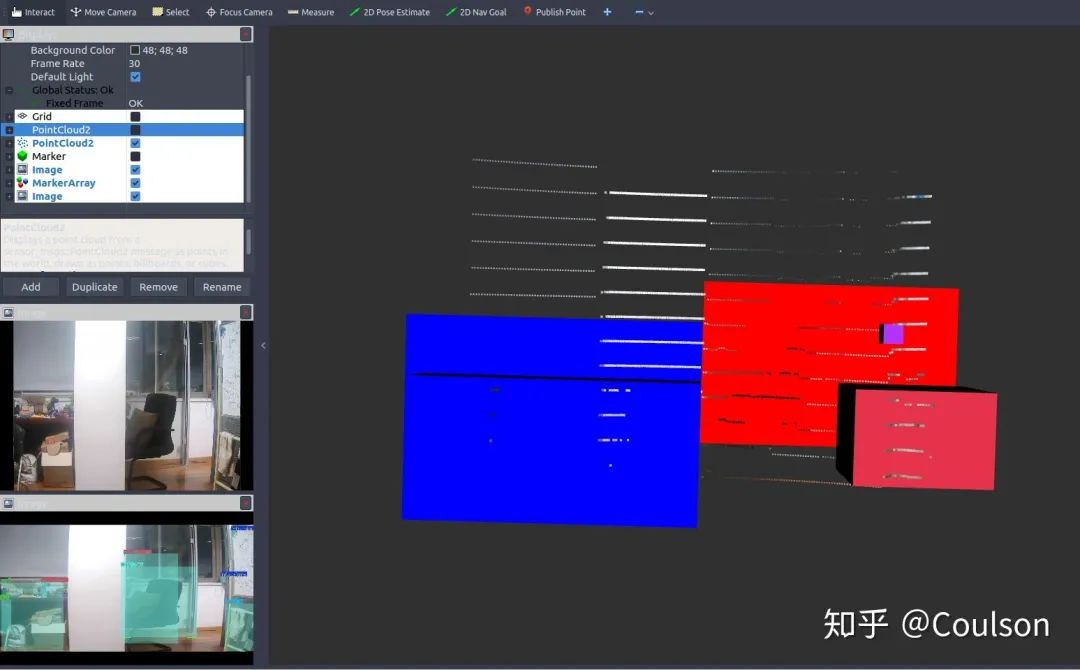
Task: Collapse the Global Status tree node
Action: 9,90
